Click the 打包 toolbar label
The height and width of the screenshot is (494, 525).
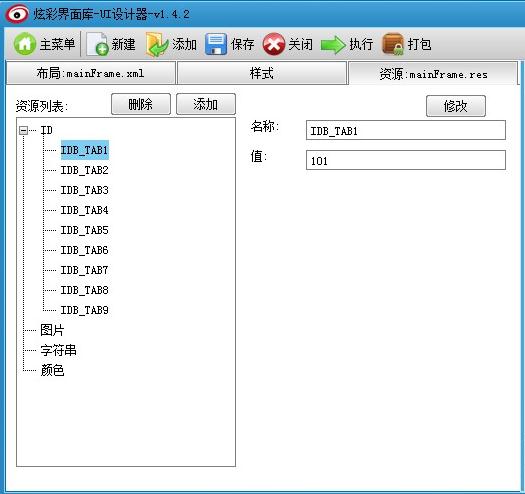pos(419,44)
